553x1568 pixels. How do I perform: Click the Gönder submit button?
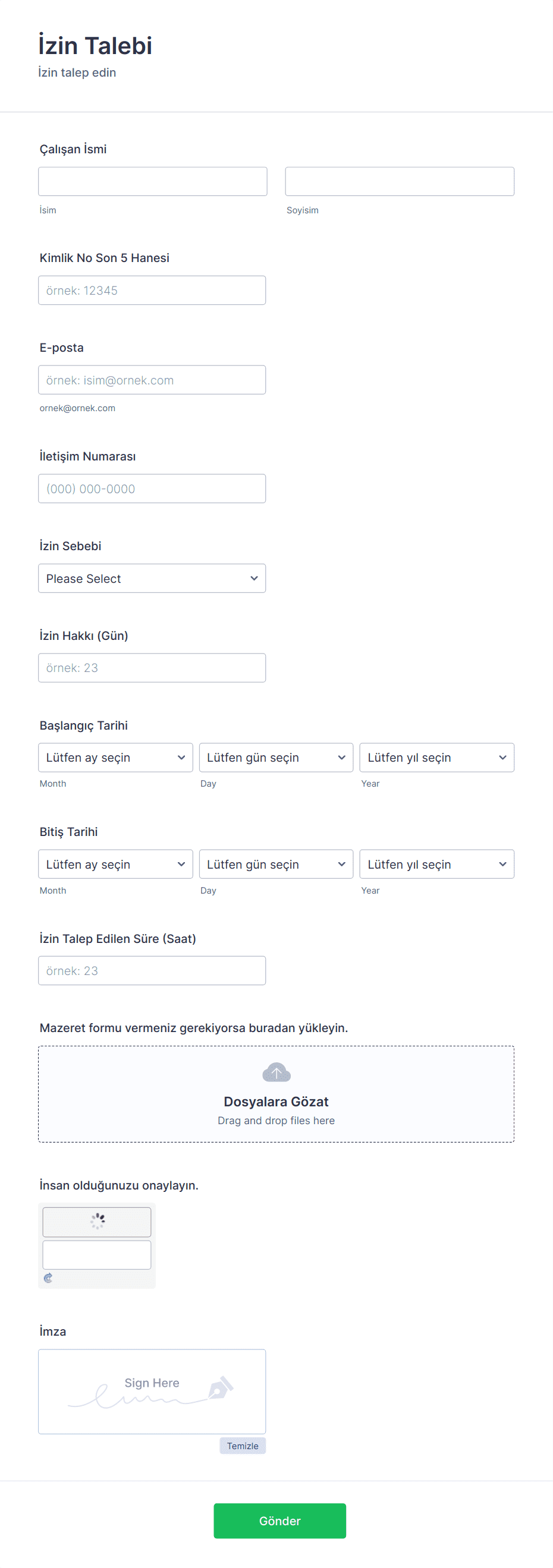tap(279, 1520)
